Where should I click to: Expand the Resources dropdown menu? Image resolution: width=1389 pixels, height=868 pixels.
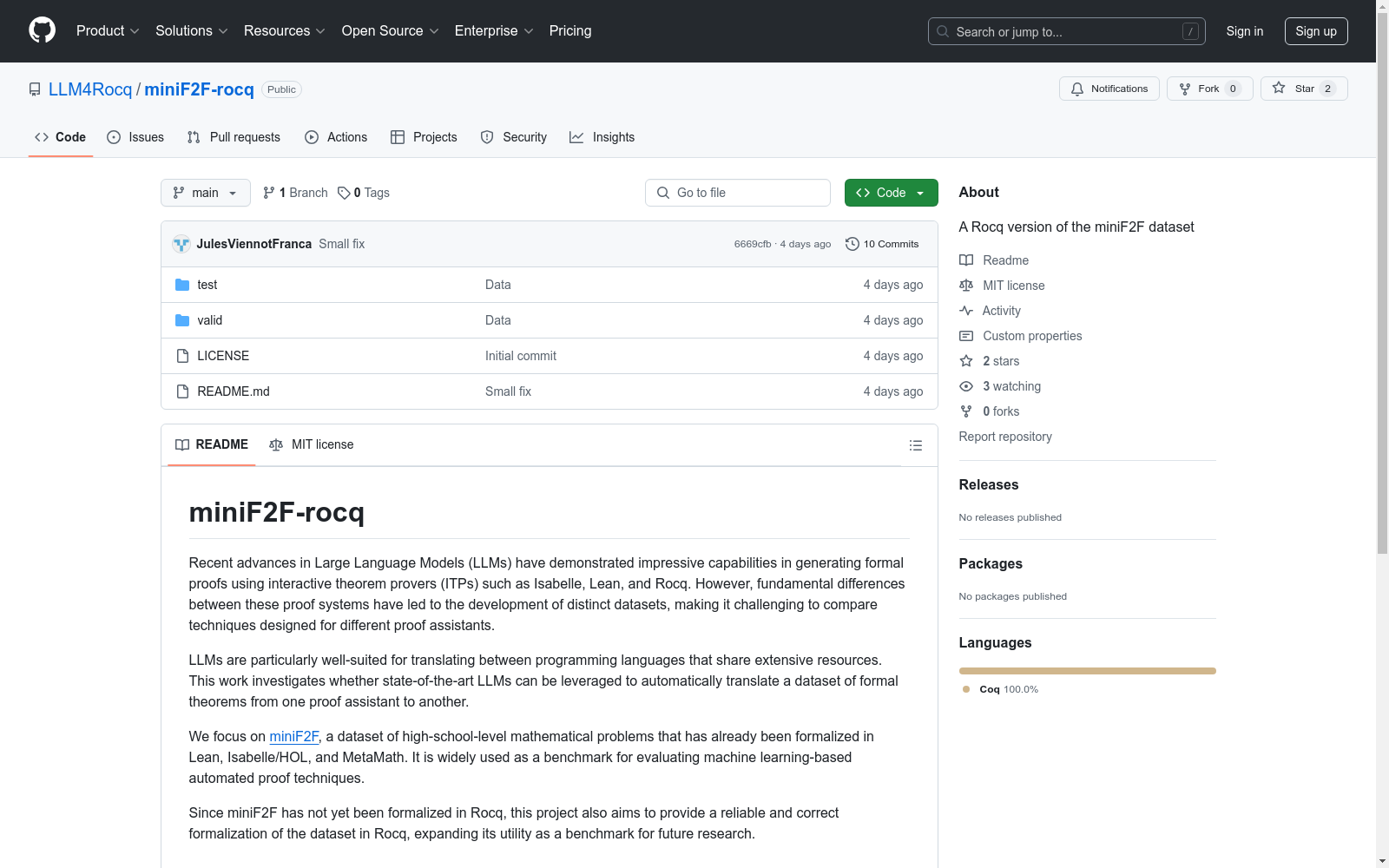pos(285,31)
